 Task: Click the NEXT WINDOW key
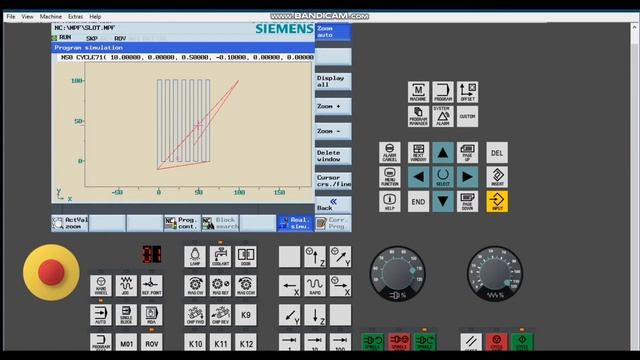pos(418,153)
